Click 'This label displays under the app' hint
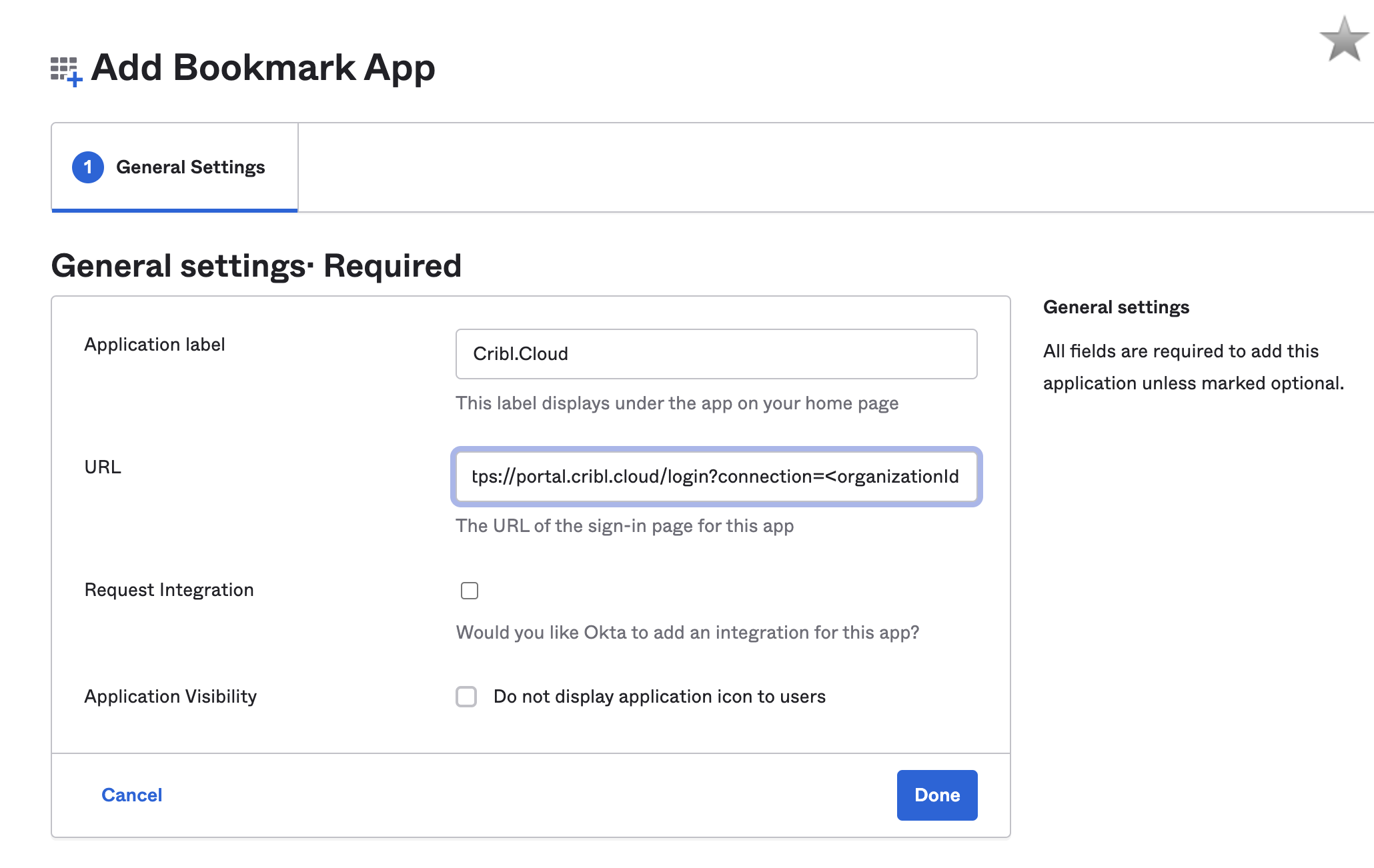 677,403
